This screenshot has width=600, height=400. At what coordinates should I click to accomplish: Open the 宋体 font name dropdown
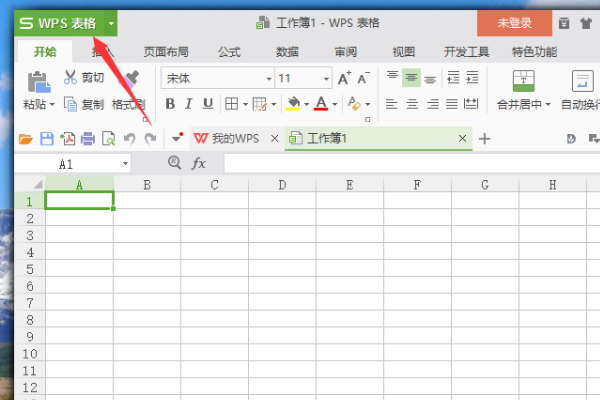[269, 79]
